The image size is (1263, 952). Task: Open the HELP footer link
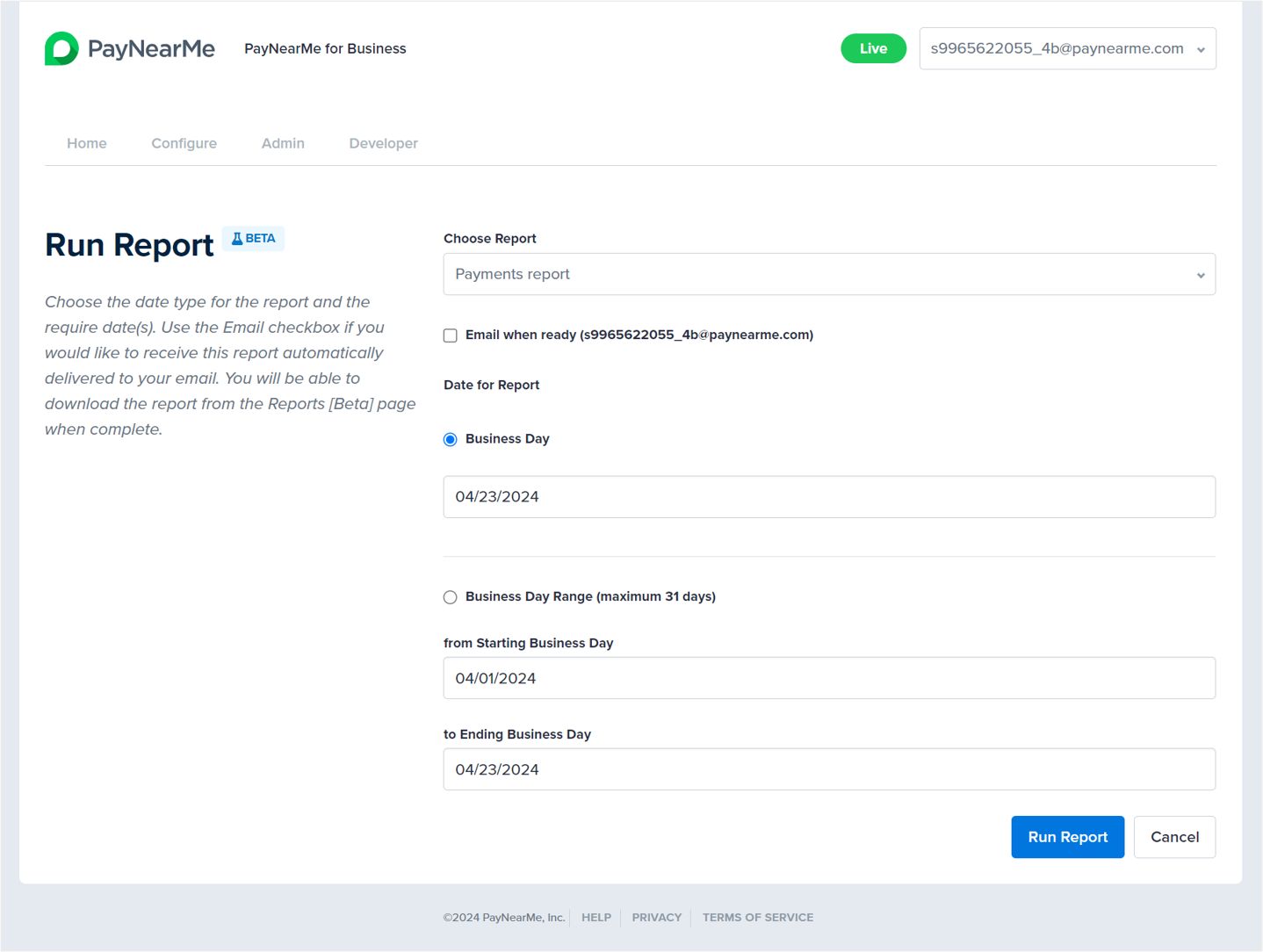[x=596, y=918]
